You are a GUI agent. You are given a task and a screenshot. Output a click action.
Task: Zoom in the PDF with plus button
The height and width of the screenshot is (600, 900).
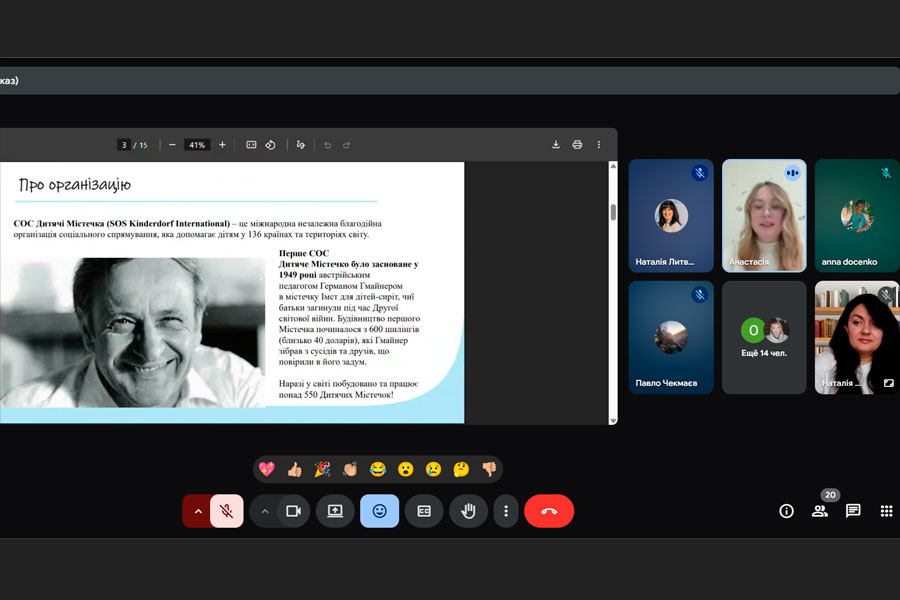(x=222, y=145)
